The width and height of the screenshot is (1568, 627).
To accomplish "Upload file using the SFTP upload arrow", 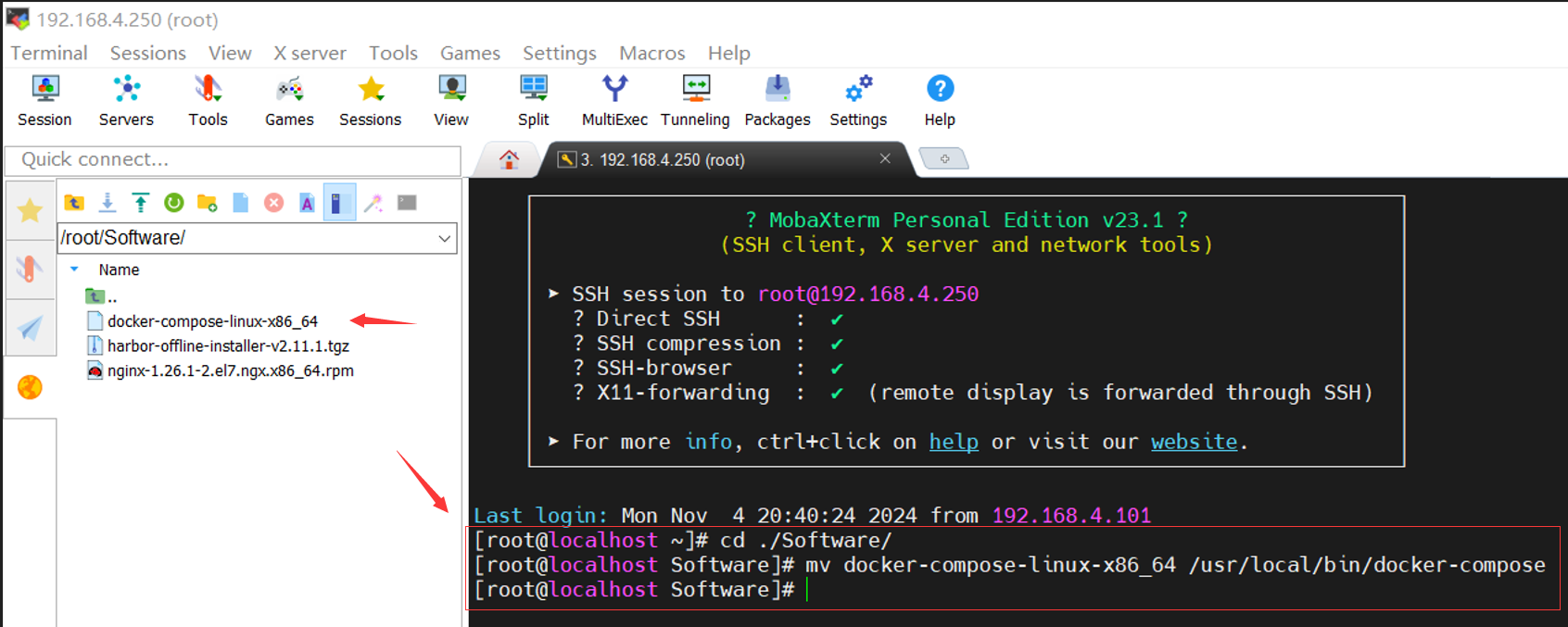I will (x=140, y=203).
